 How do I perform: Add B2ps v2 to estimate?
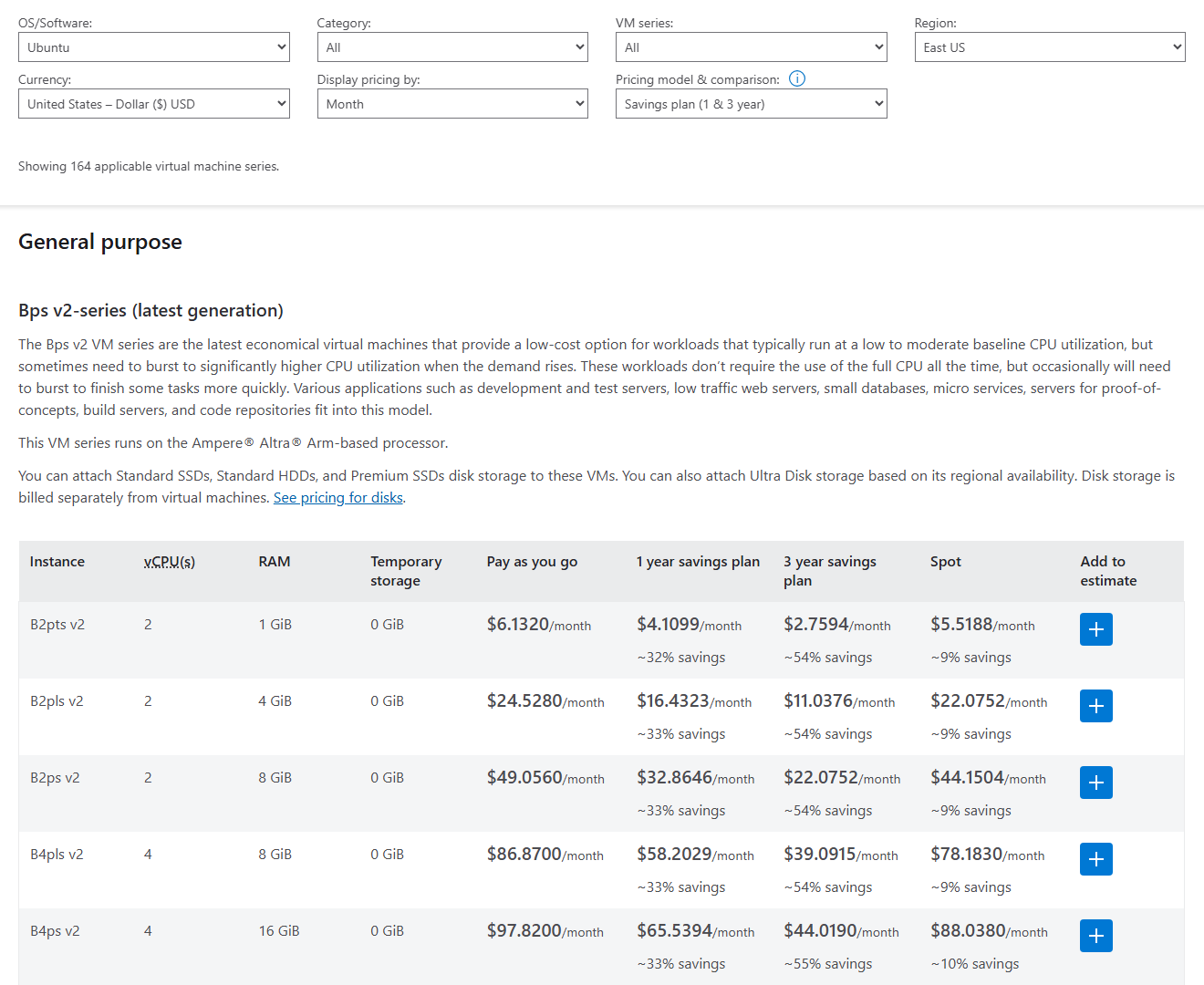(x=1095, y=783)
